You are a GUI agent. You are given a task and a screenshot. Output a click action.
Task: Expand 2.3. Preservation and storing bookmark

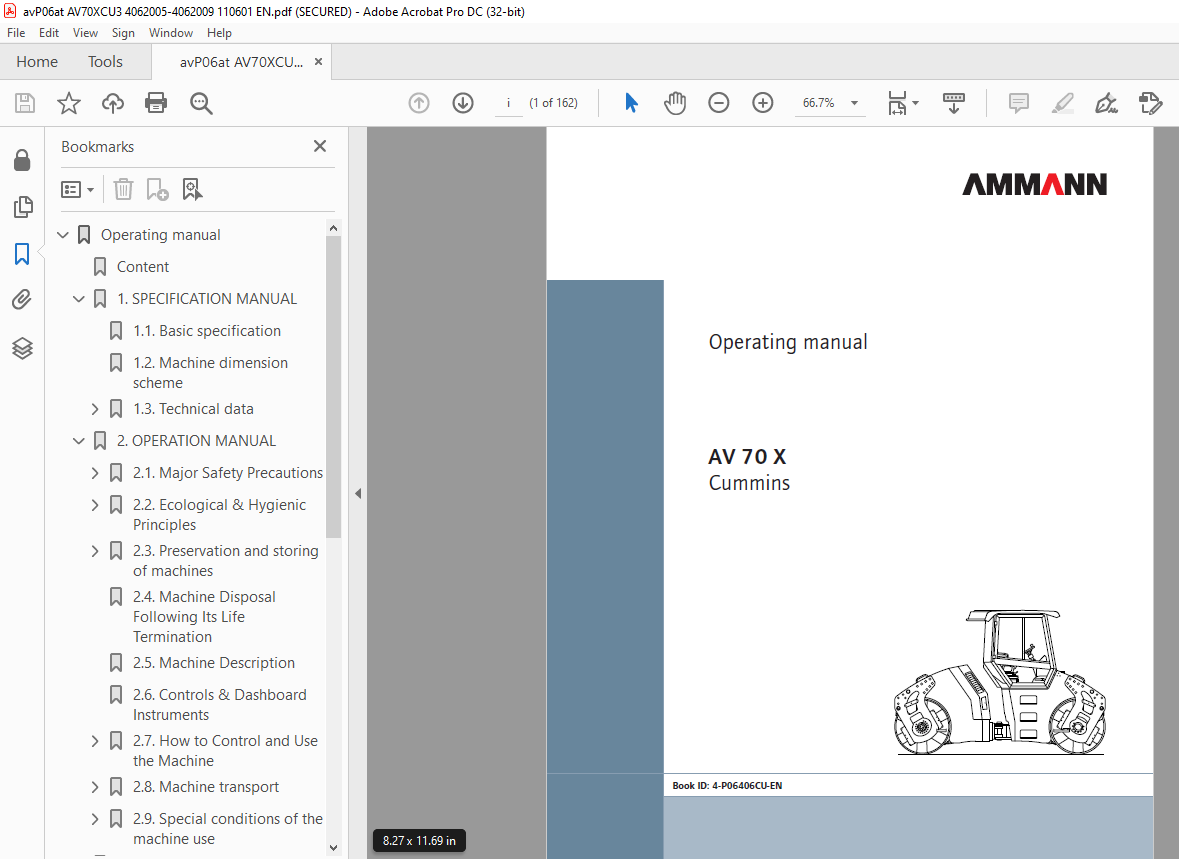coord(95,551)
